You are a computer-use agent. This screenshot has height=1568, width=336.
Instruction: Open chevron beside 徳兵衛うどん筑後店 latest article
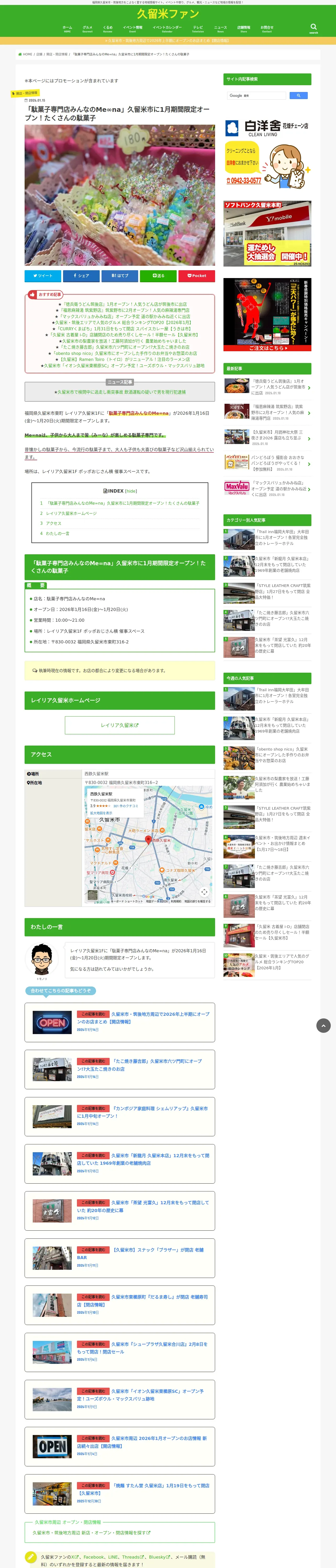coord(309,388)
